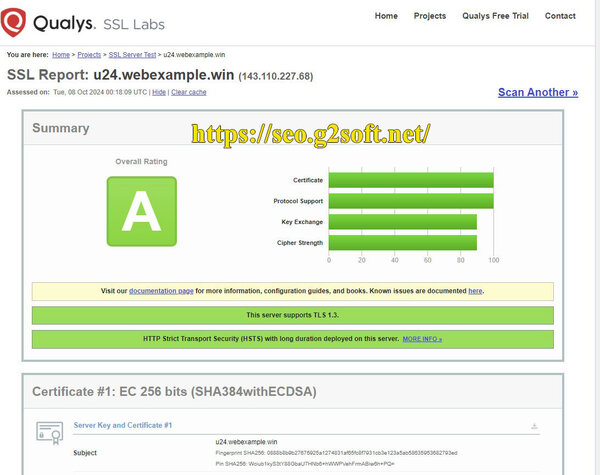Viewport: 600px width, 475px height.
Task: Open the Contact navigation menu item
Action: 560,16
